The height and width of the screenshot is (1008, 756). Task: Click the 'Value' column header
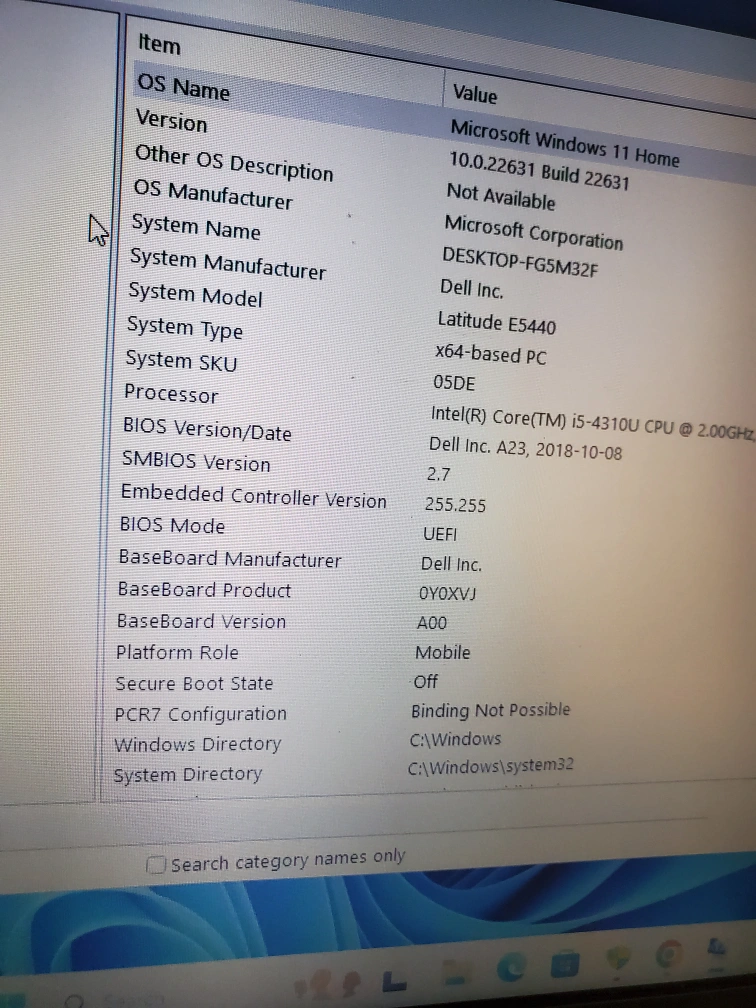coord(474,94)
